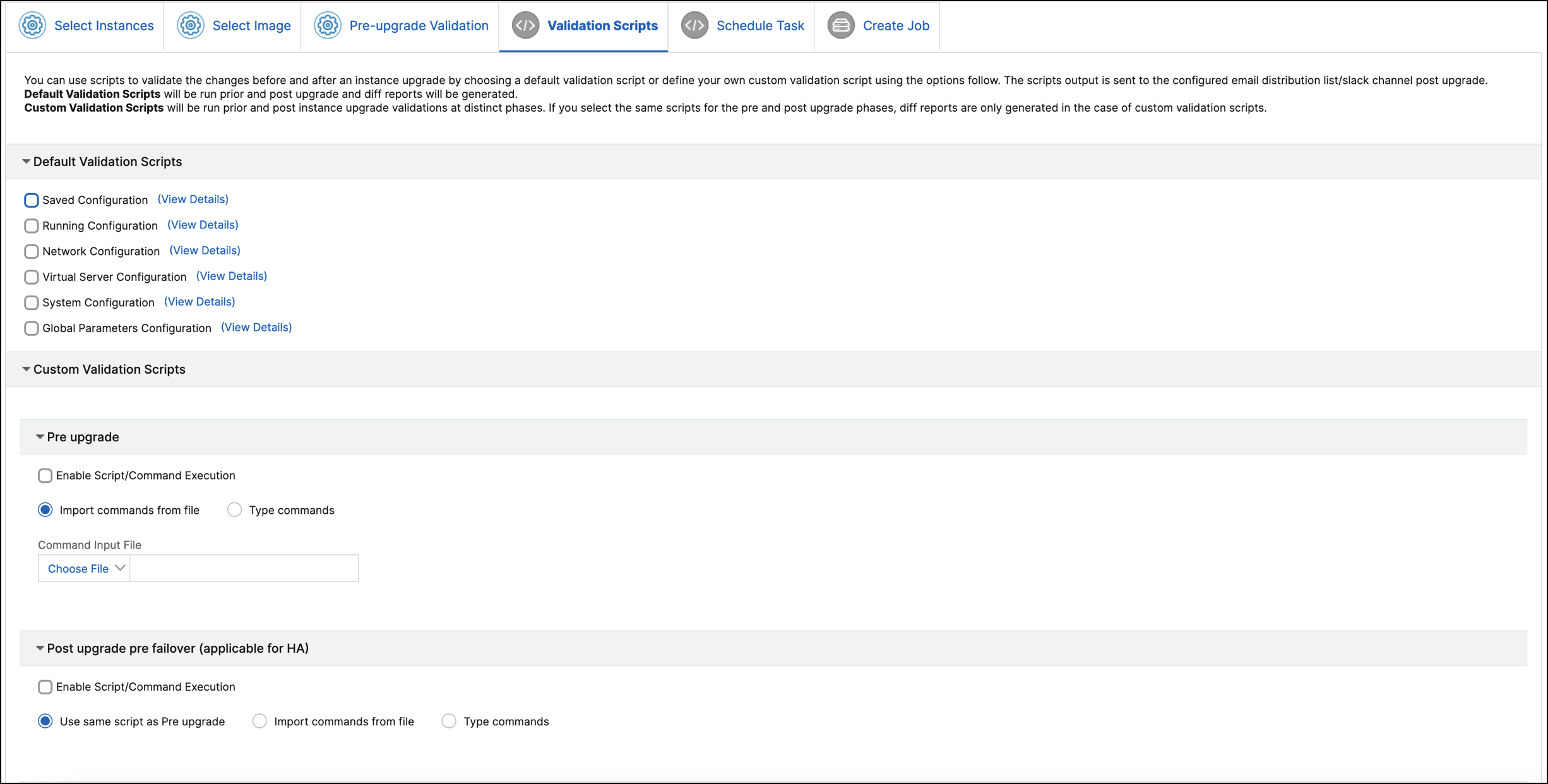Enable System Configuration checkbox
This screenshot has height=784, width=1548.
tap(31, 303)
